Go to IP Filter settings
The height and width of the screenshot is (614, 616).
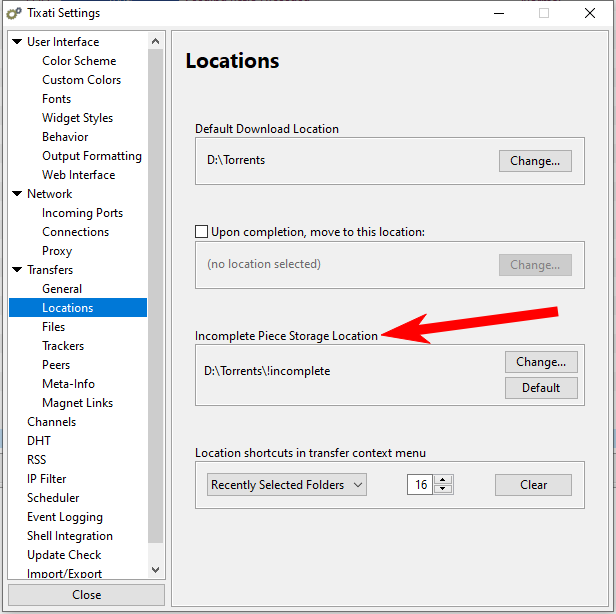coord(46,479)
